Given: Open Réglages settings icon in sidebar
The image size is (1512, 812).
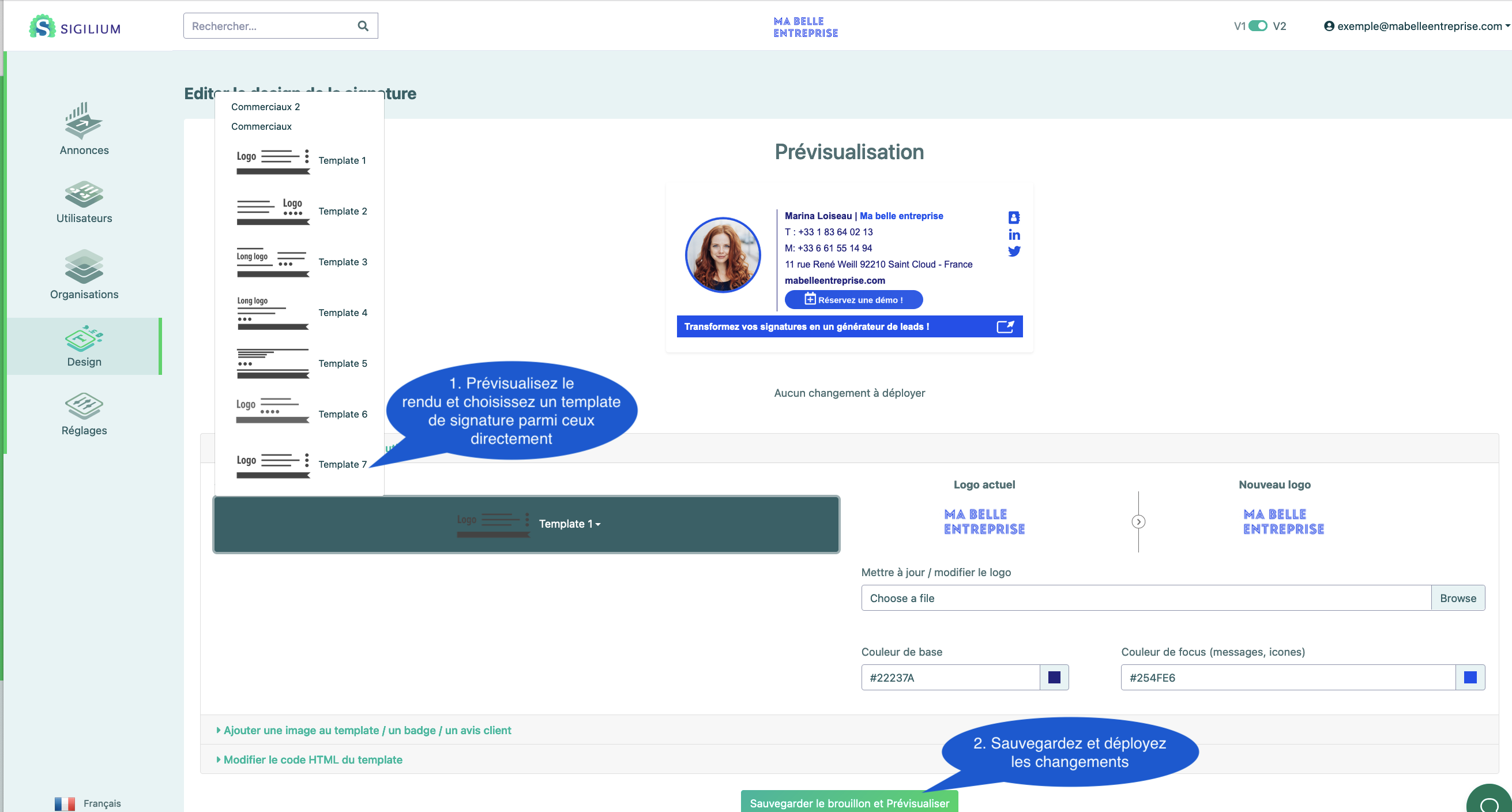Looking at the screenshot, I should click(84, 405).
